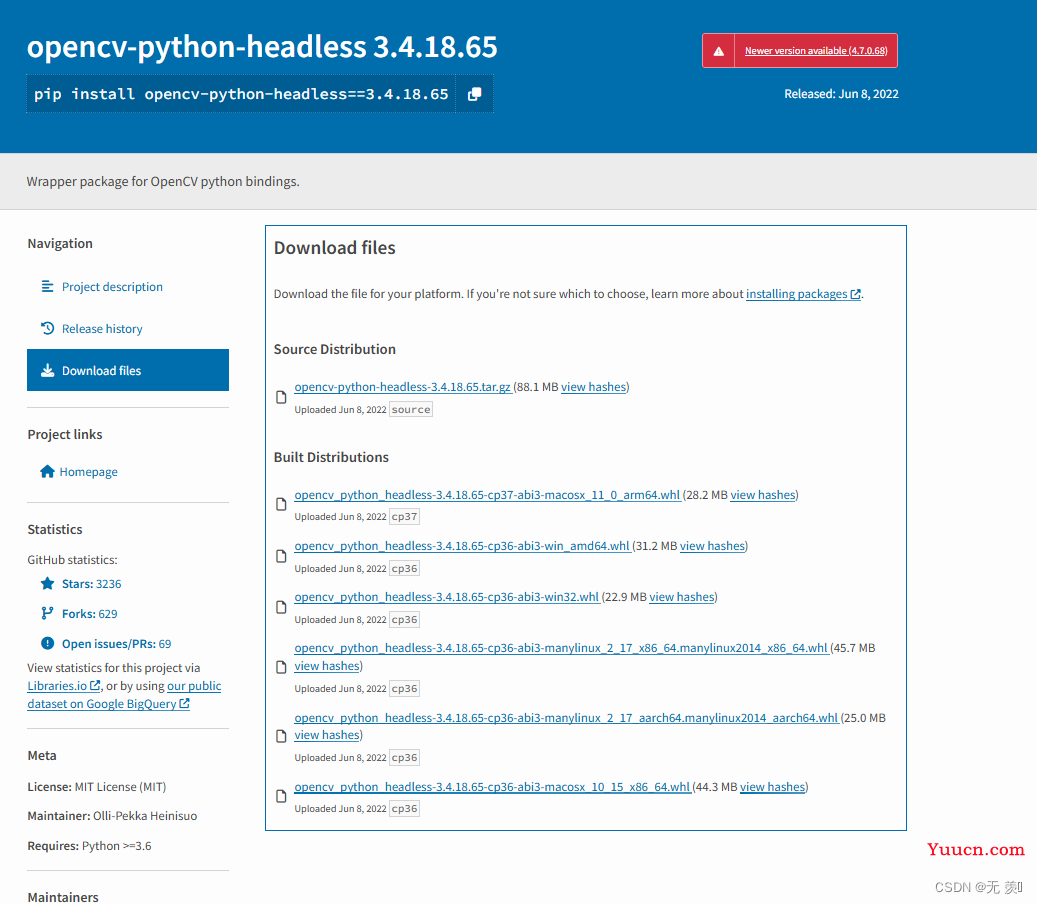Click file icon beside win_amd64 wheel

pos(281,556)
